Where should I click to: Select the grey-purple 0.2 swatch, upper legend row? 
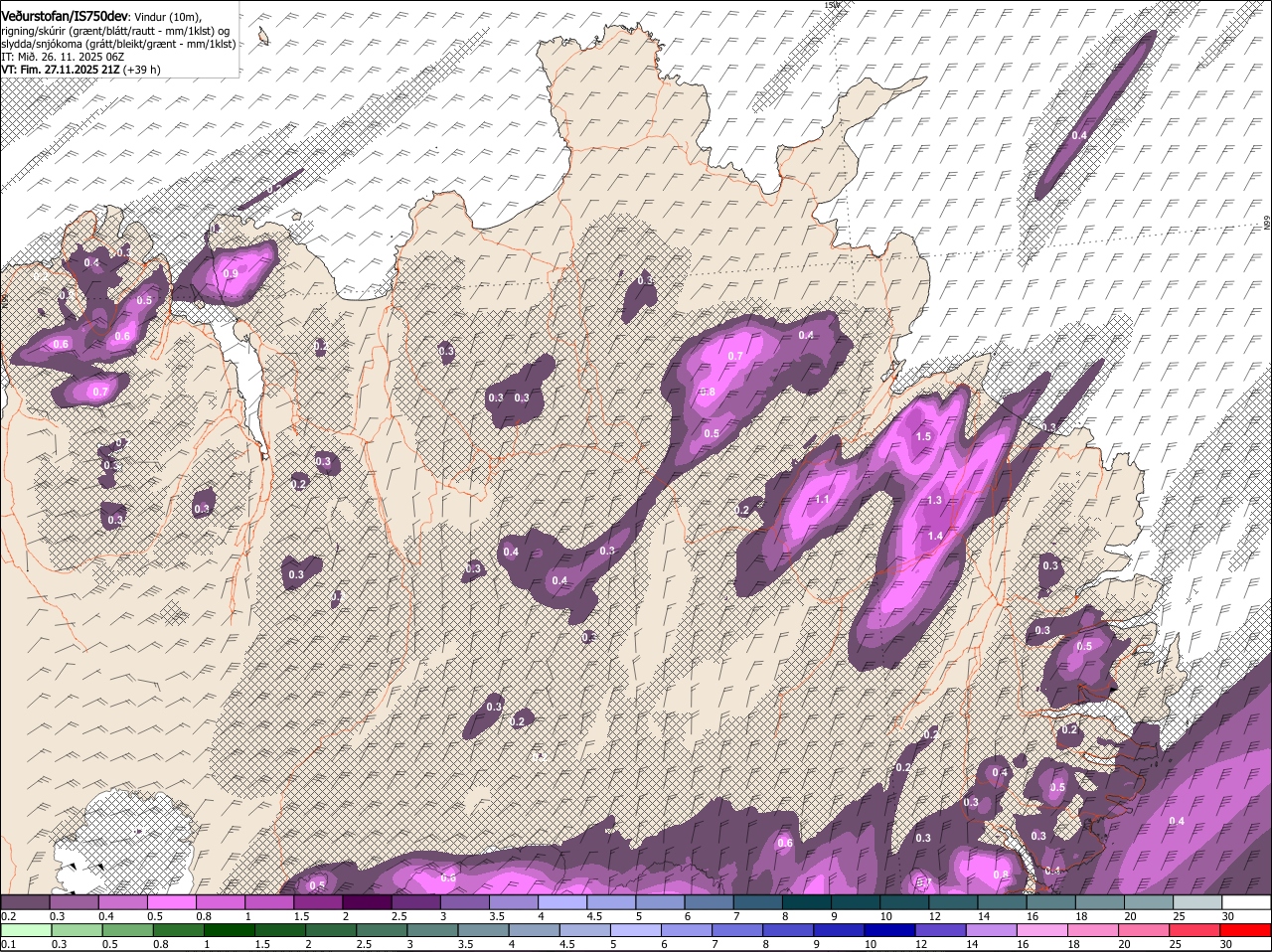(x=25, y=902)
